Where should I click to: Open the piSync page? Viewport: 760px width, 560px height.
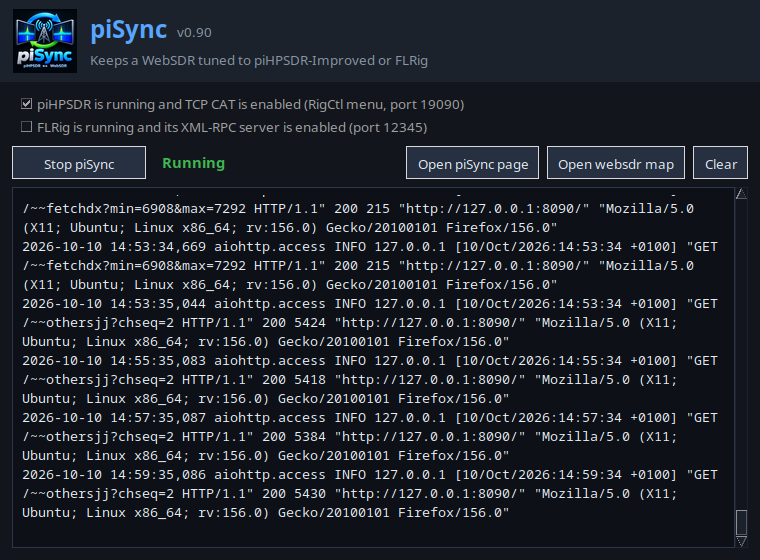473,163
